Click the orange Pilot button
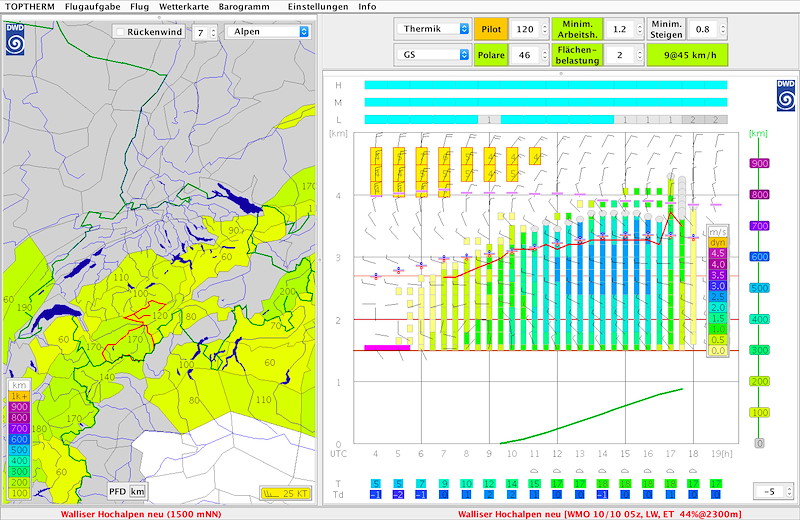This screenshot has width=800, height=520. (491, 29)
